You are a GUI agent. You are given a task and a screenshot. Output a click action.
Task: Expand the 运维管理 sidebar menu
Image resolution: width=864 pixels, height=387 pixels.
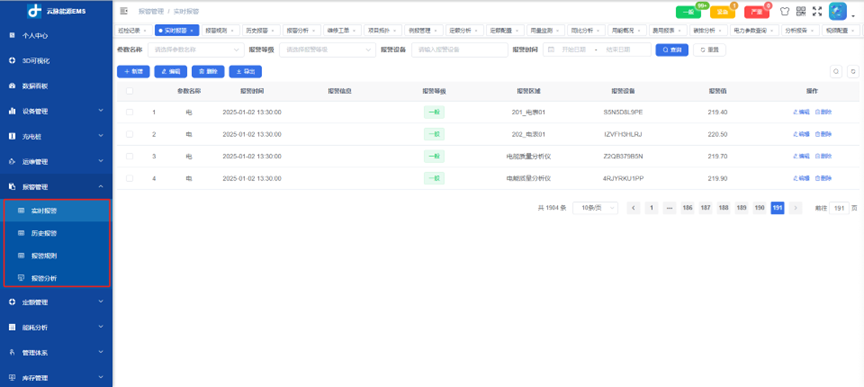tap(56, 162)
